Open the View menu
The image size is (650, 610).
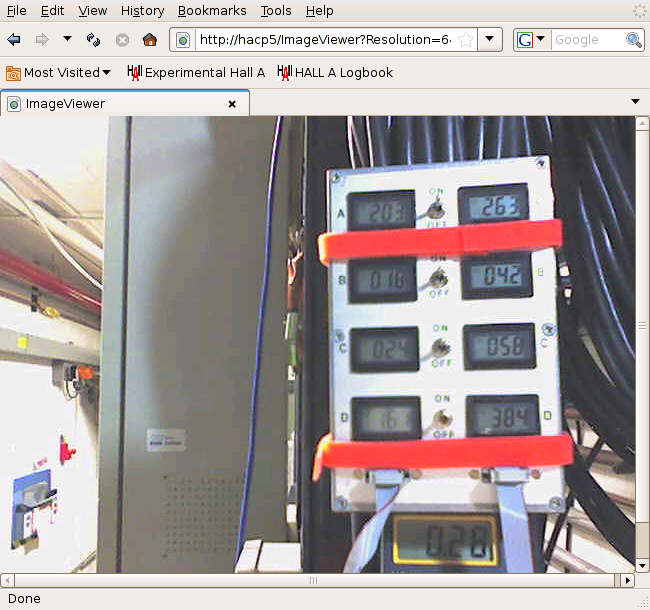(92, 11)
